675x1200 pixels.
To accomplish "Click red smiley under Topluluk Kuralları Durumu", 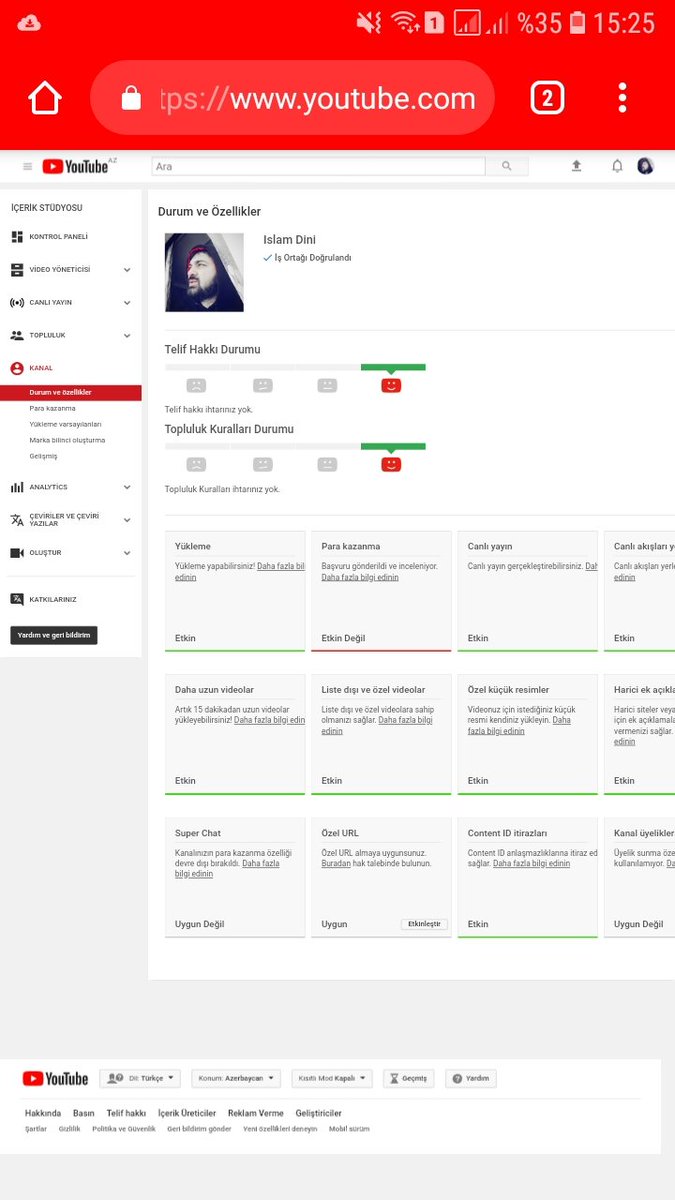I will (x=391, y=465).
